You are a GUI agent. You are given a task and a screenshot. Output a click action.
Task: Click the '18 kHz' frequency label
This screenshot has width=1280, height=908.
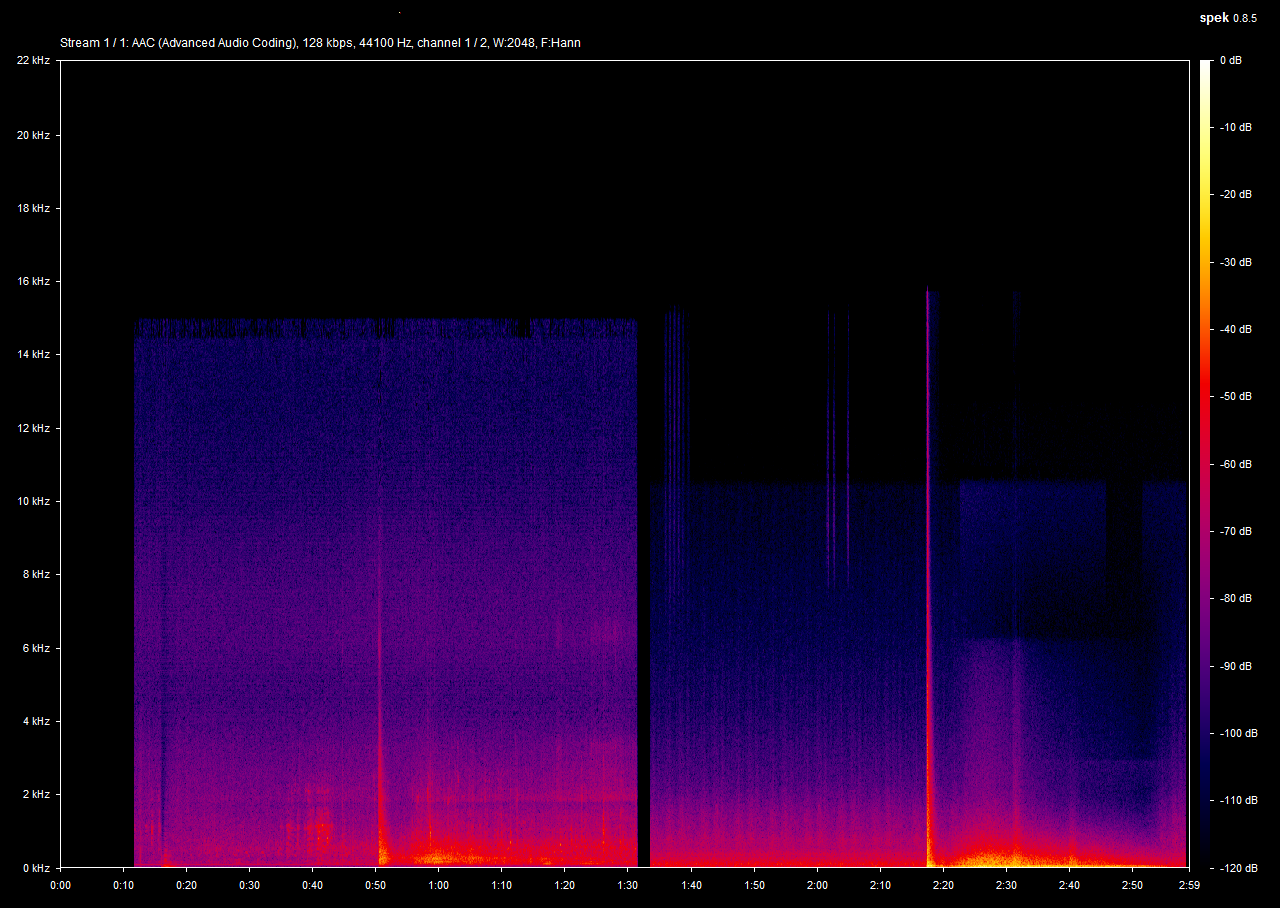[33, 208]
